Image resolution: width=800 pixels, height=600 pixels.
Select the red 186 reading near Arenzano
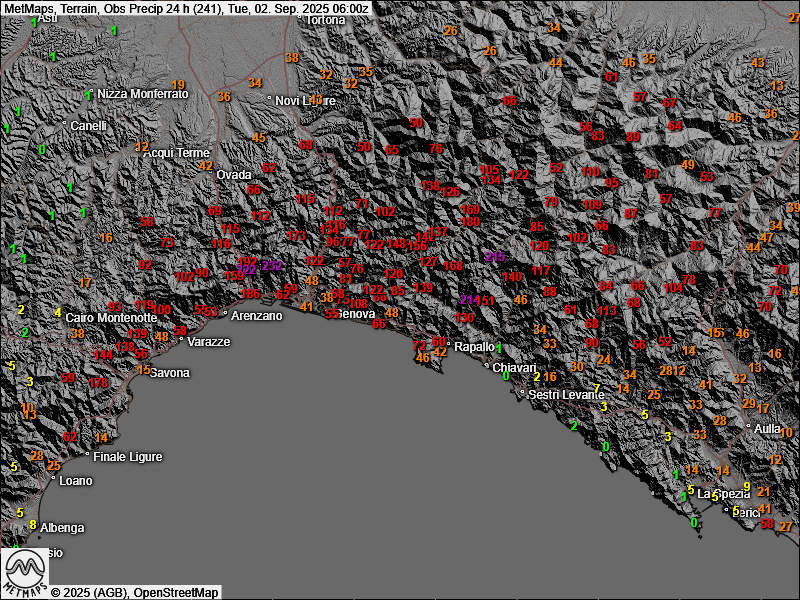tap(250, 293)
